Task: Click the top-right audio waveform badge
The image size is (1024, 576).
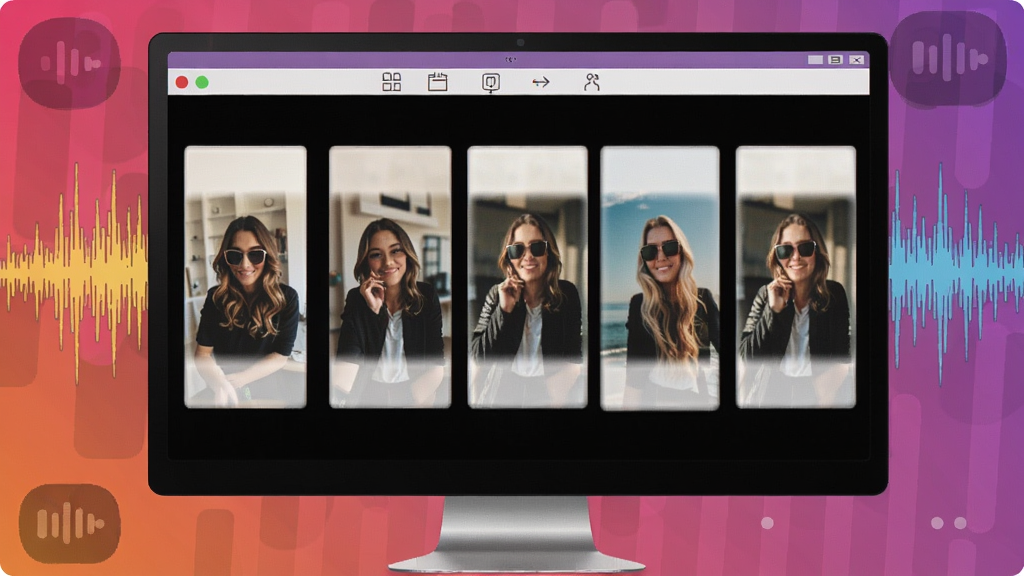Action: pos(948,57)
